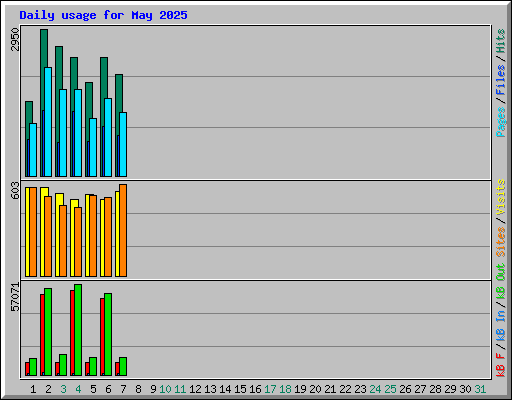Click day 23 on the x-axis
The height and width of the screenshot is (400, 512).
[360, 389]
